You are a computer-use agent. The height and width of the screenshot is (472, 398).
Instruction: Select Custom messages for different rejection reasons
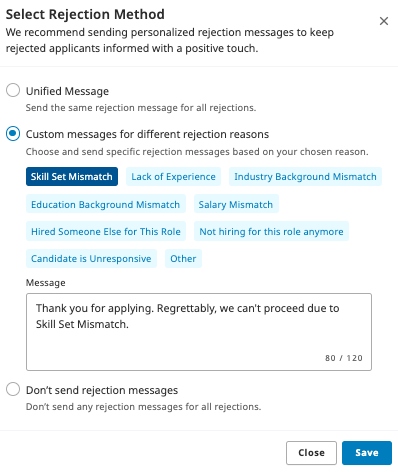[x=13, y=134]
